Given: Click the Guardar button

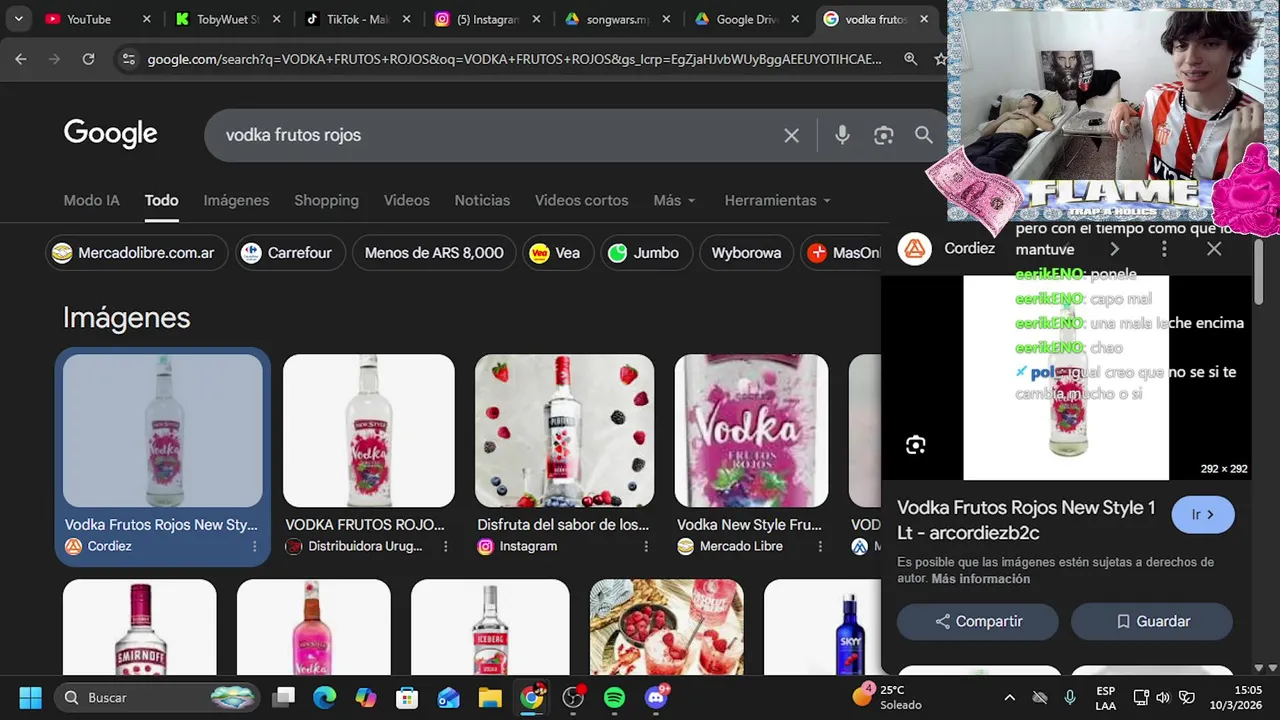Looking at the screenshot, I should tap(1152, 622).
